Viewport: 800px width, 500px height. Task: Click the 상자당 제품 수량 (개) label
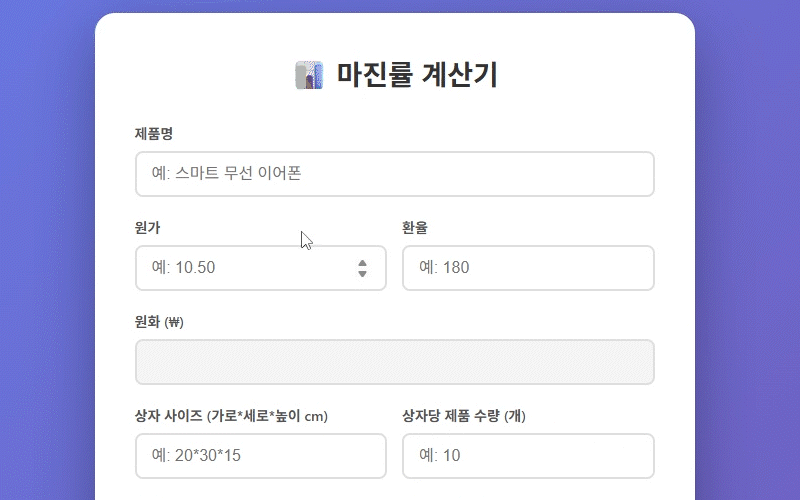464,416
